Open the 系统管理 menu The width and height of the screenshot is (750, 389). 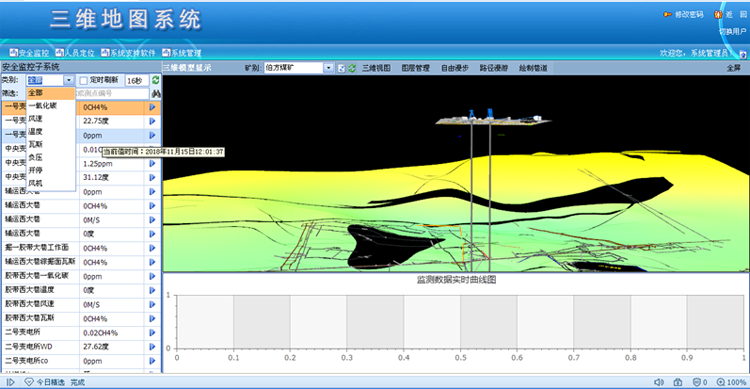(182, 53)
